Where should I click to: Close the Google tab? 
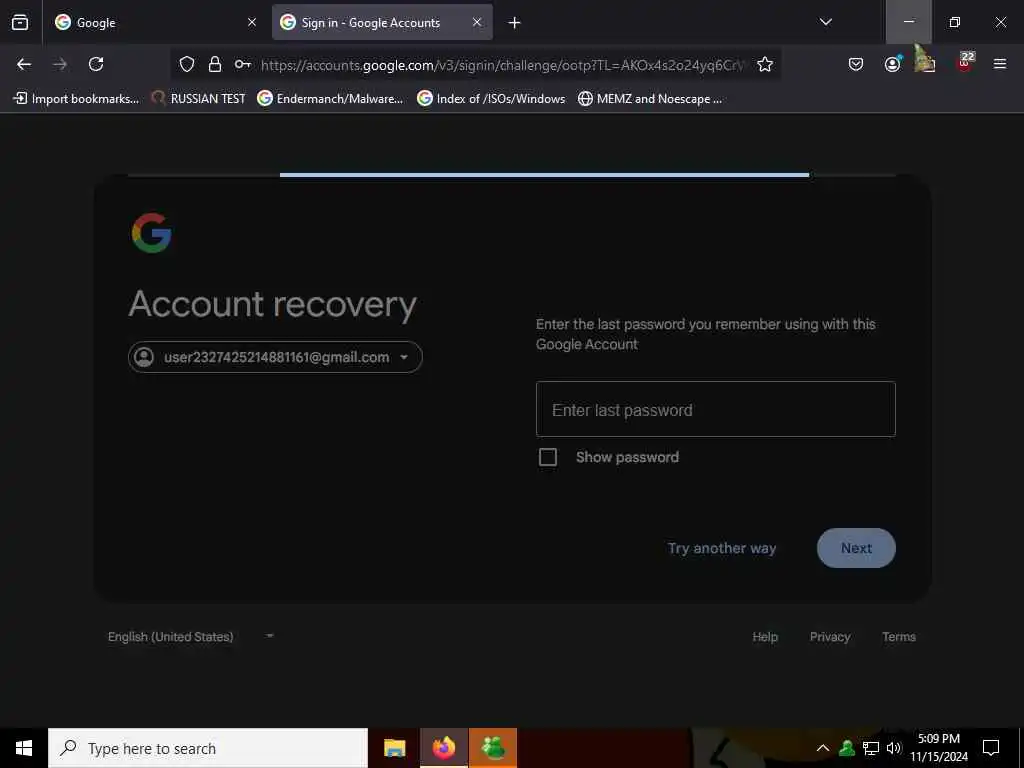(x=252, y=22)
